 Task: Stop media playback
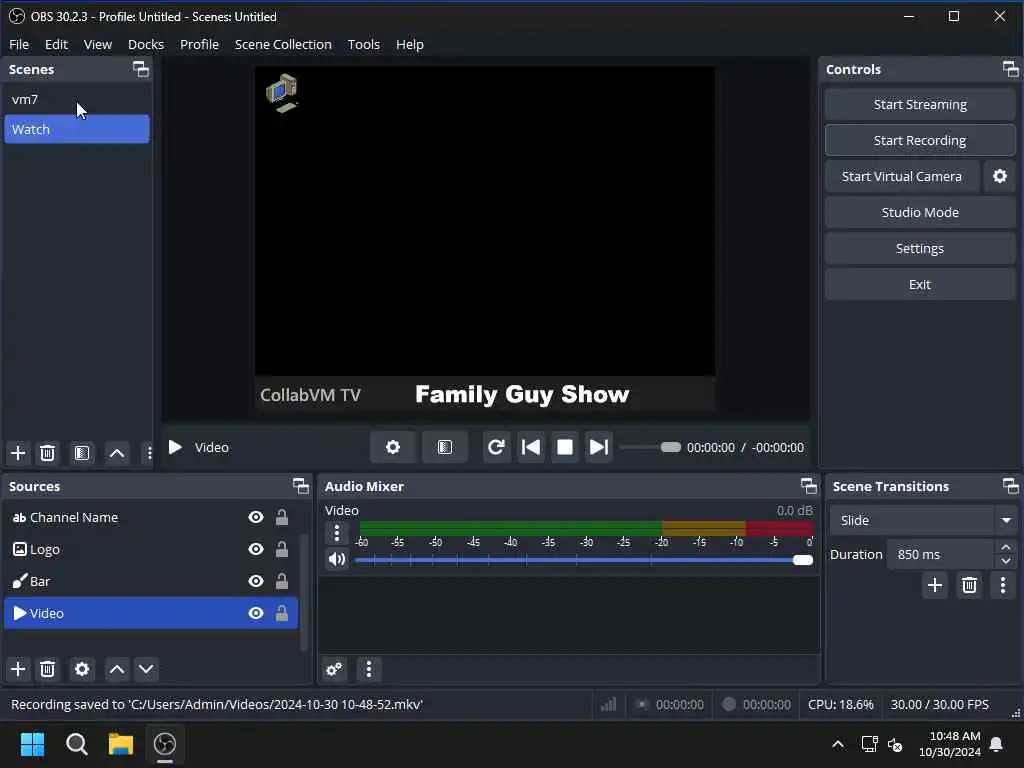(x=565, y=447)
